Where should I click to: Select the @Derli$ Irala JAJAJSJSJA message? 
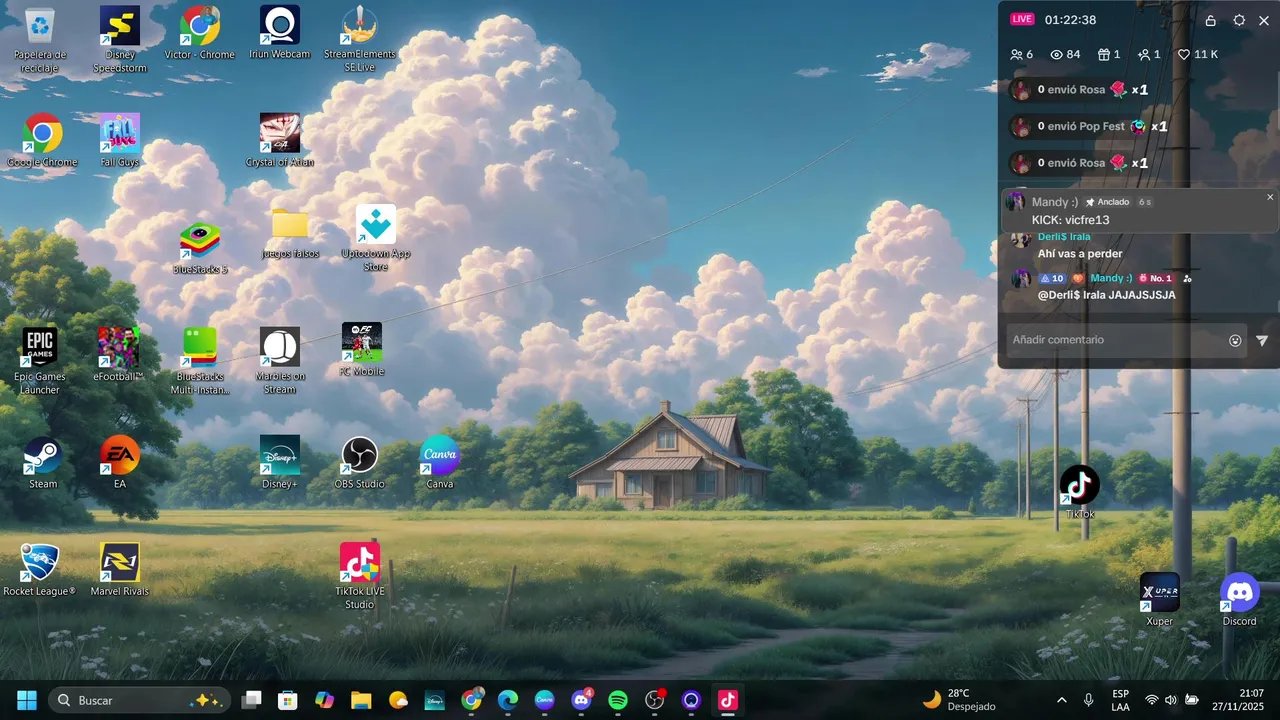(1106, 295)
